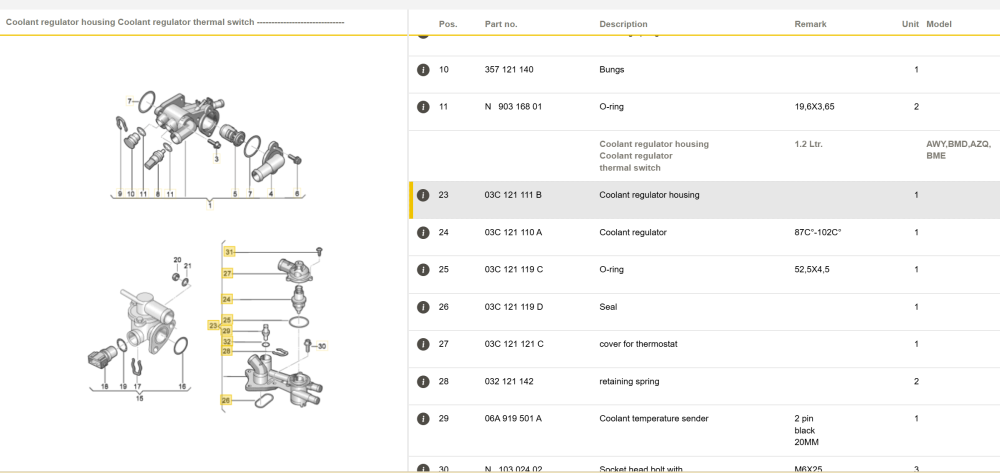Screen dimensions: 1000x473
Task: Click info icon beside position 11 O-ring
Action: 423,107
